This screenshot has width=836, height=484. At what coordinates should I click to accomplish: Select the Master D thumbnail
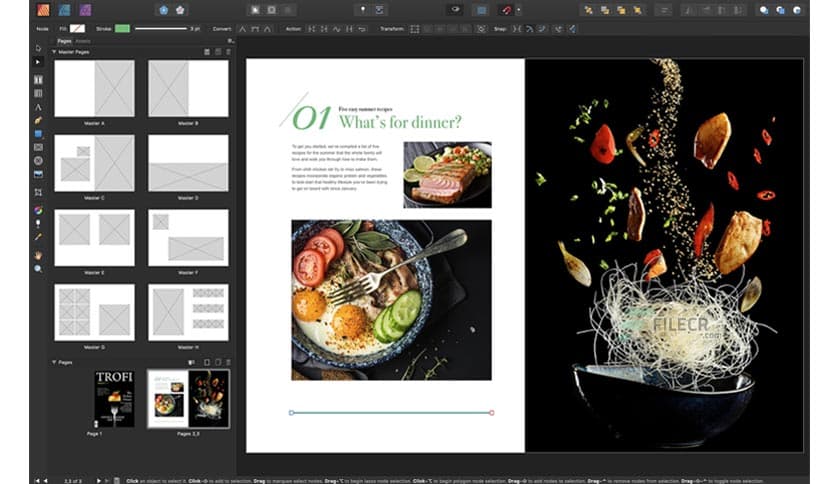[188, 163]
